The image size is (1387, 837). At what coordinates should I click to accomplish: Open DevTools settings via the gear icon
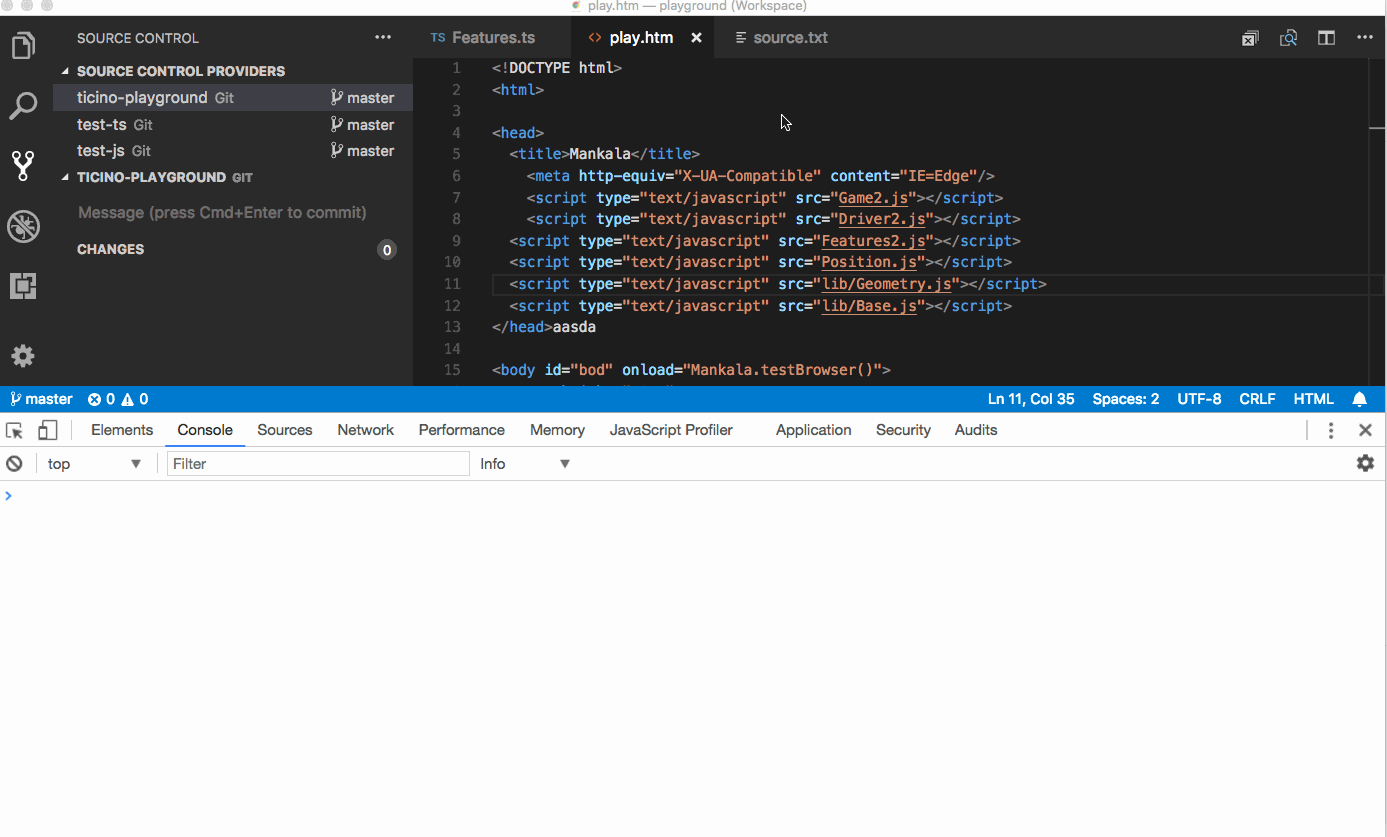pos(1365,463)
